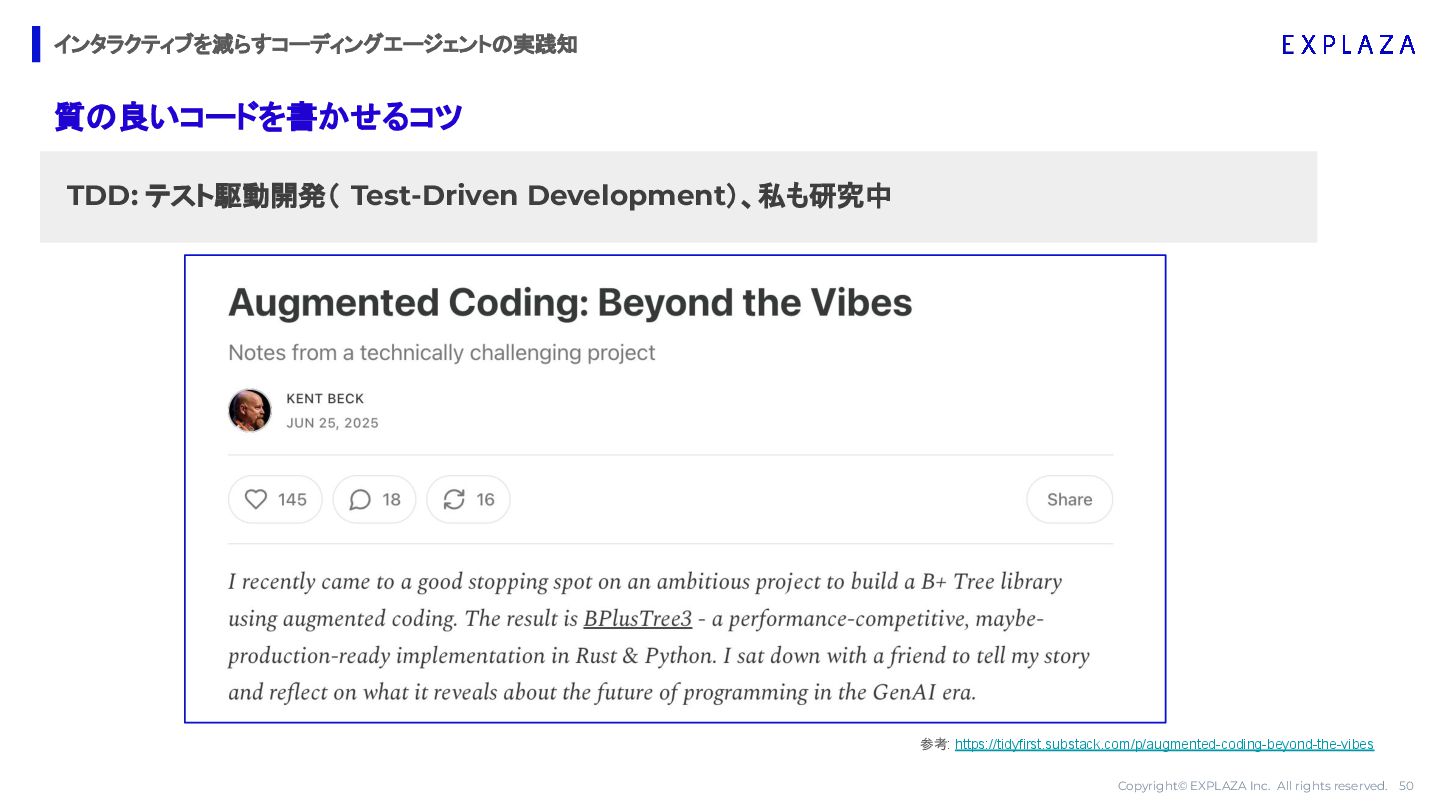
Task: Click the article title Augmented Coding: Beyond the Vibes
Action: [570, 302]
